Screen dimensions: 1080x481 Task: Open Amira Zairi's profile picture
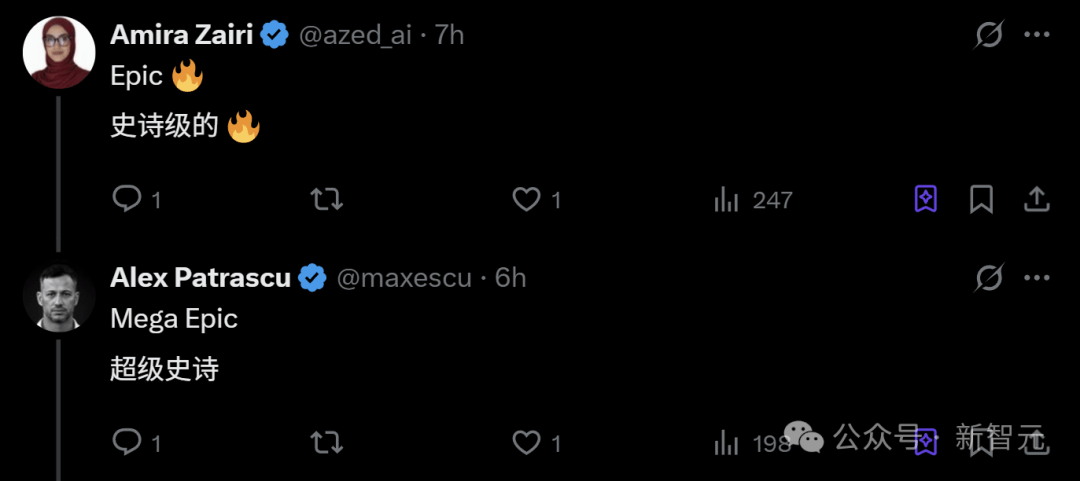pyautogui.click(x=59, y=52)
